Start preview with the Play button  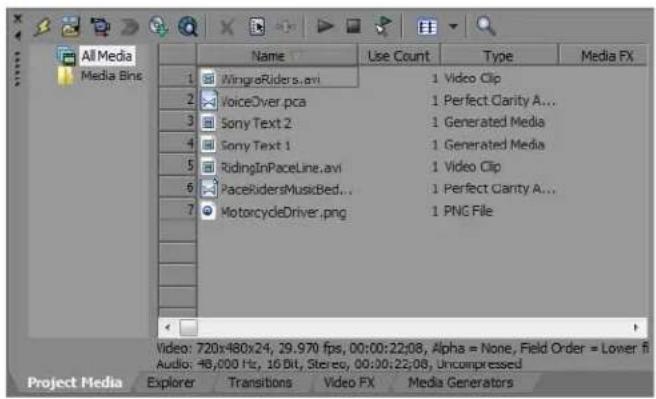[x=325, y=26]
